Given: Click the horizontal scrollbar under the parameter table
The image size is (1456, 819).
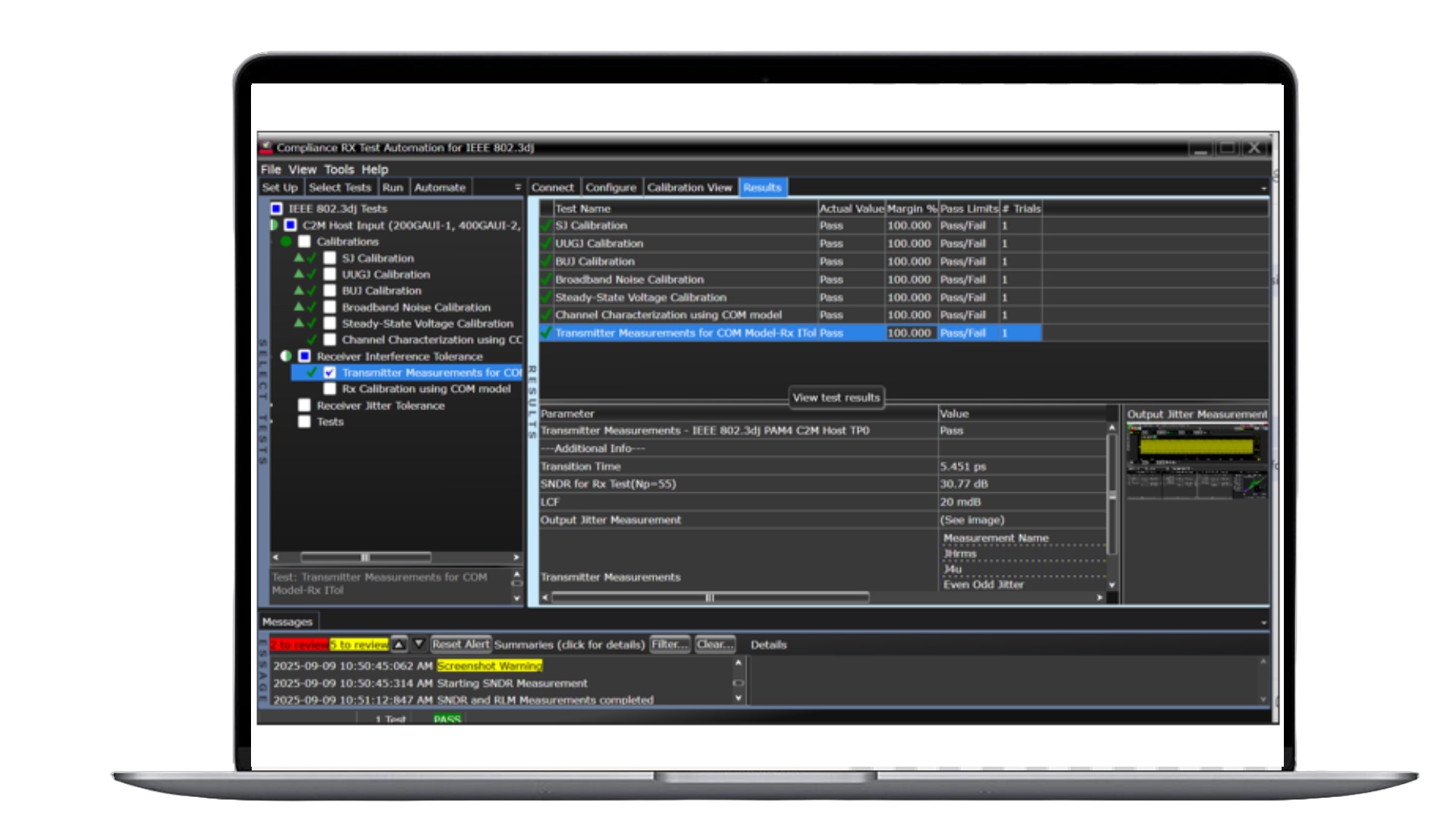Looking at the screenshot, I should click(x=710, y=598).
